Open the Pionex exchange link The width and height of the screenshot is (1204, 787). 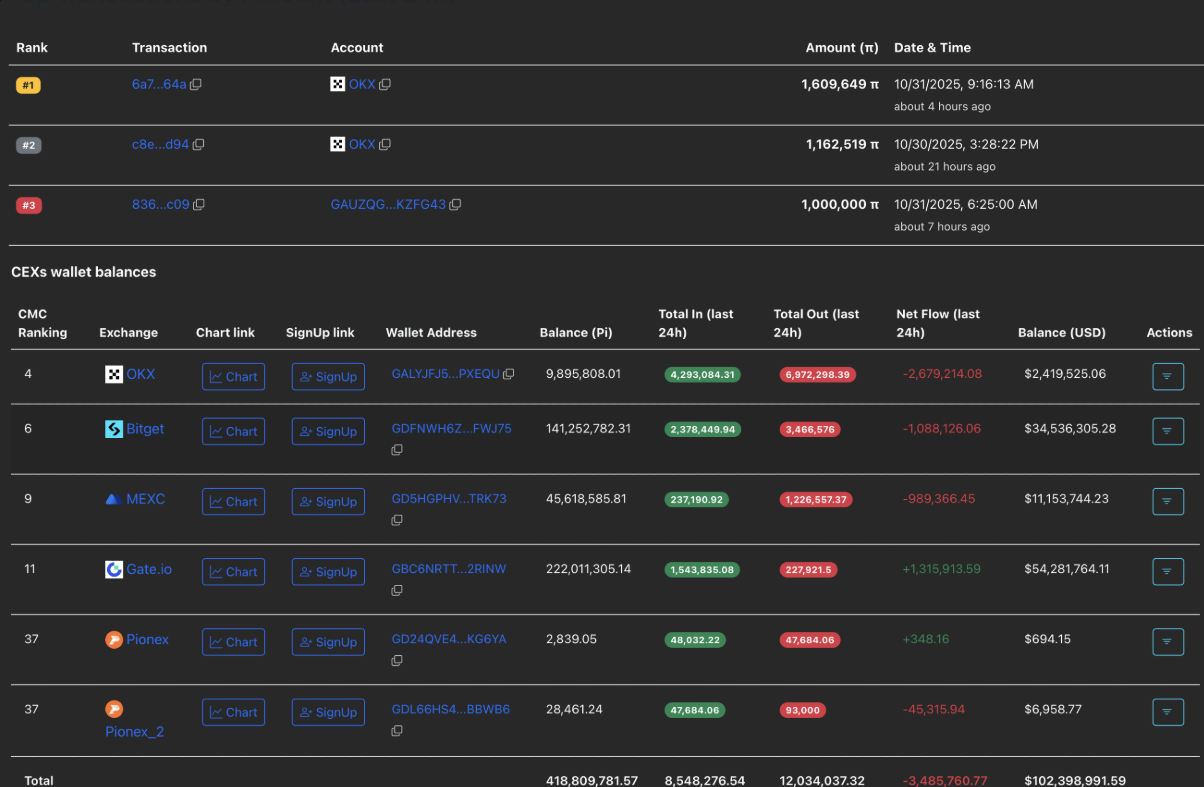(147, 639)
